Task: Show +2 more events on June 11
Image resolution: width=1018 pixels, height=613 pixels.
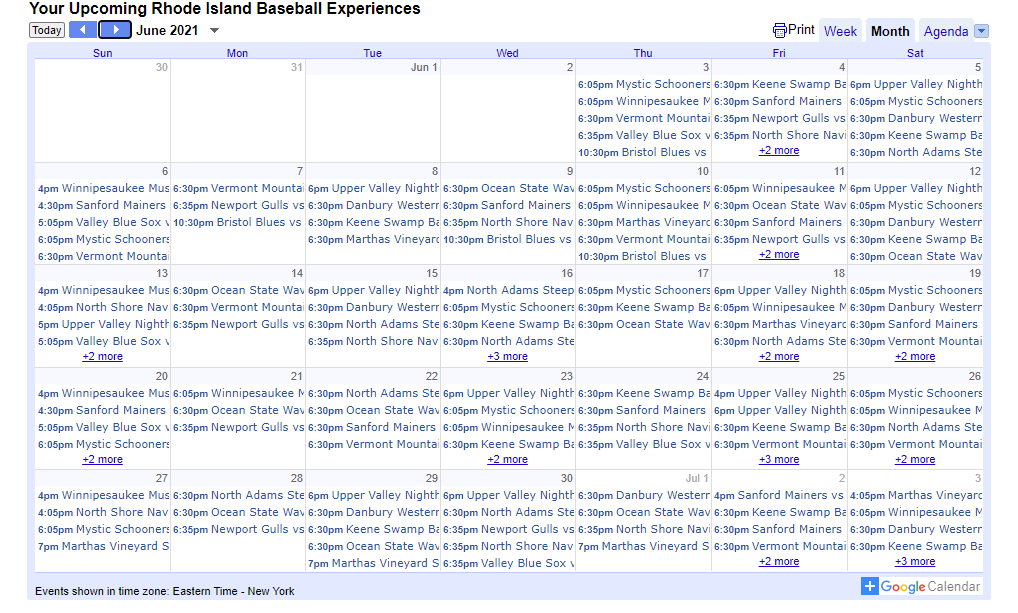Action: (778, 255)
